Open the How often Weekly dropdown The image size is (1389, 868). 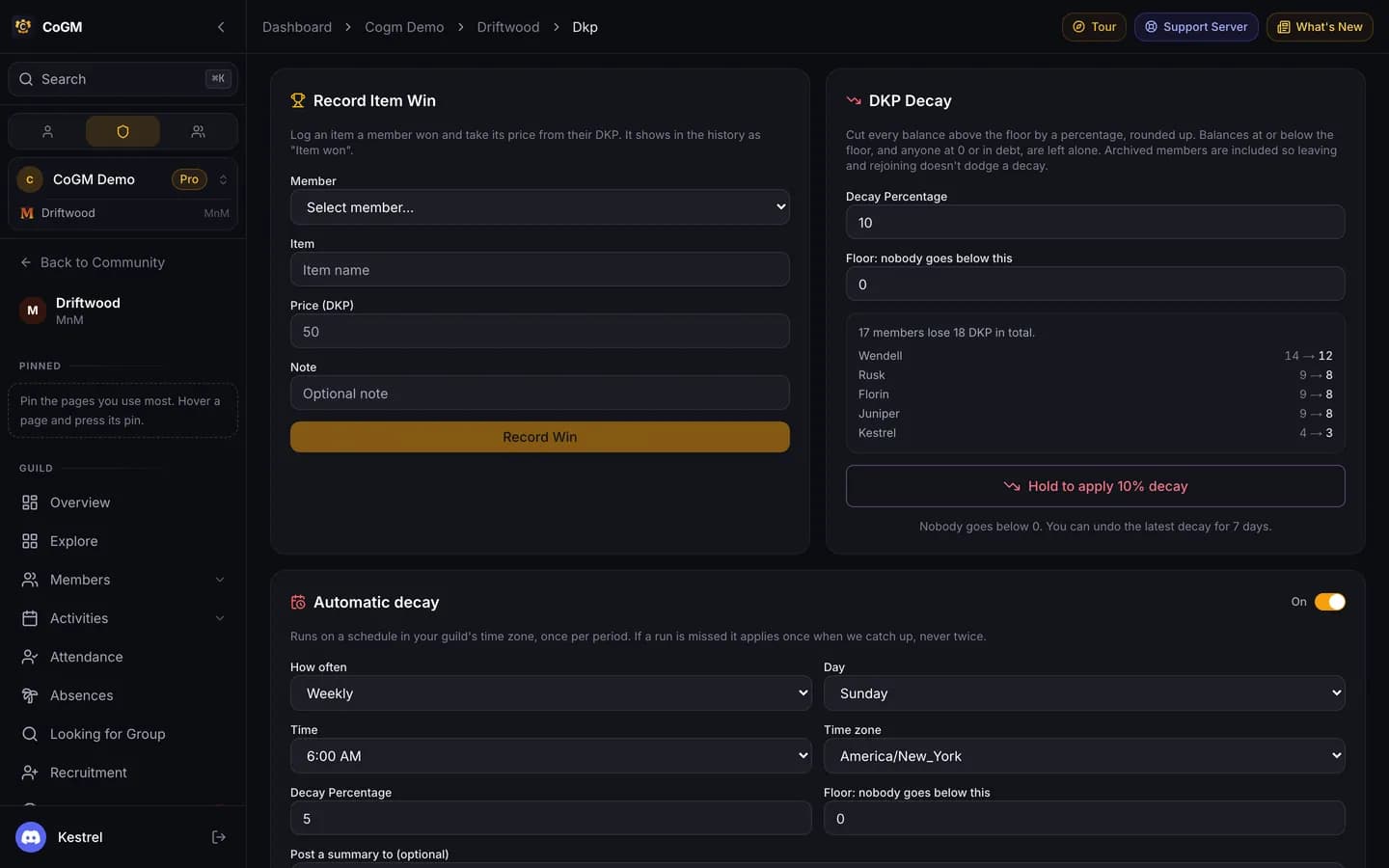coord(551,693)
